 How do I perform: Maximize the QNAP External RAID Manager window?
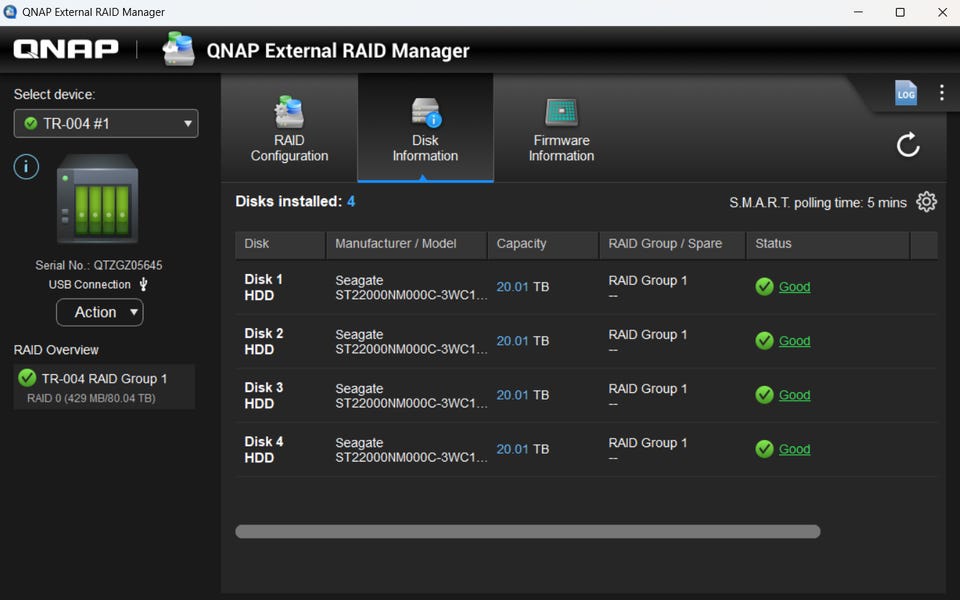point(900,12)
